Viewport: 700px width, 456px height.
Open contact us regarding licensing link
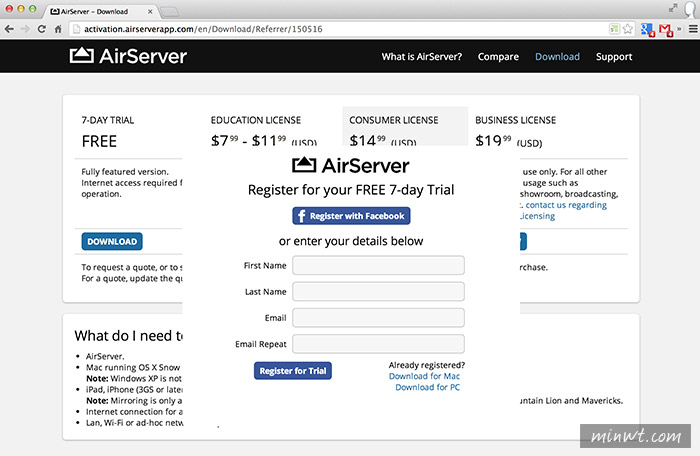[x=562, y=210]
